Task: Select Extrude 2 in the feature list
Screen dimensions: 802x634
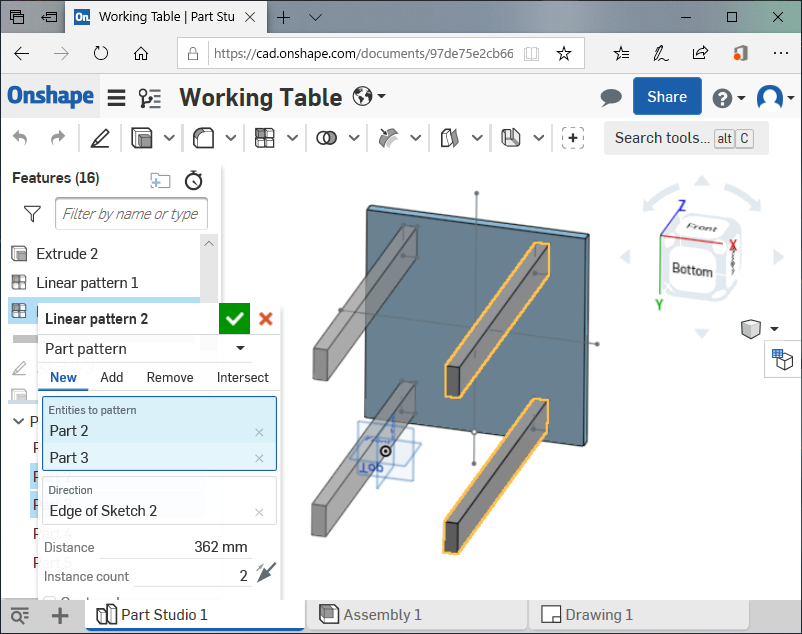Action: (x=66, y=254)
